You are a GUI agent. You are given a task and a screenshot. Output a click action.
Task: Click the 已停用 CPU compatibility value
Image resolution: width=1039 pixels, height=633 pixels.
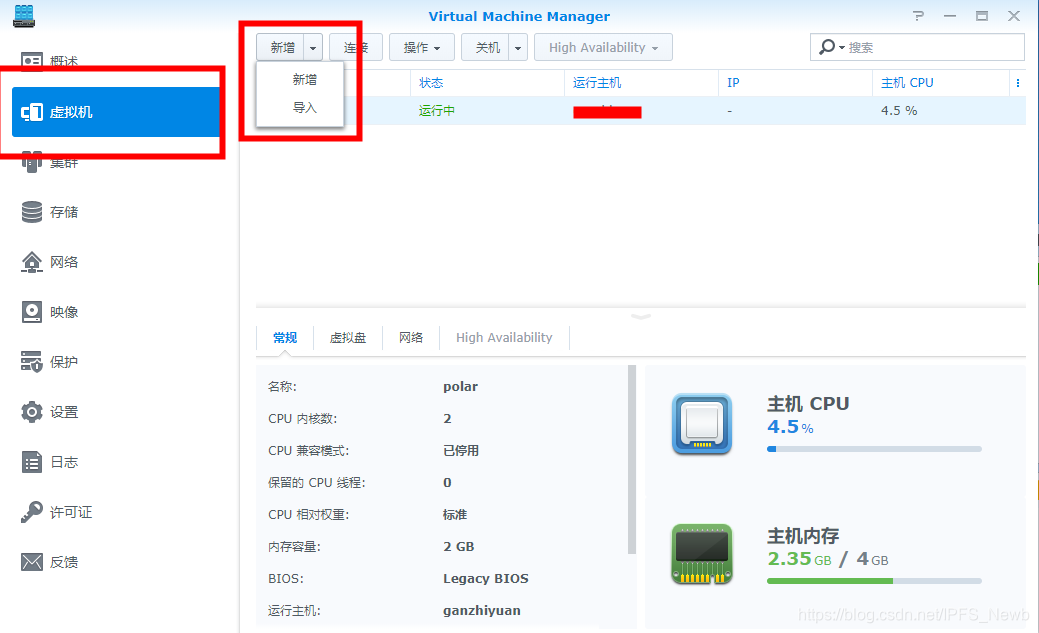(x=461, y=451)
